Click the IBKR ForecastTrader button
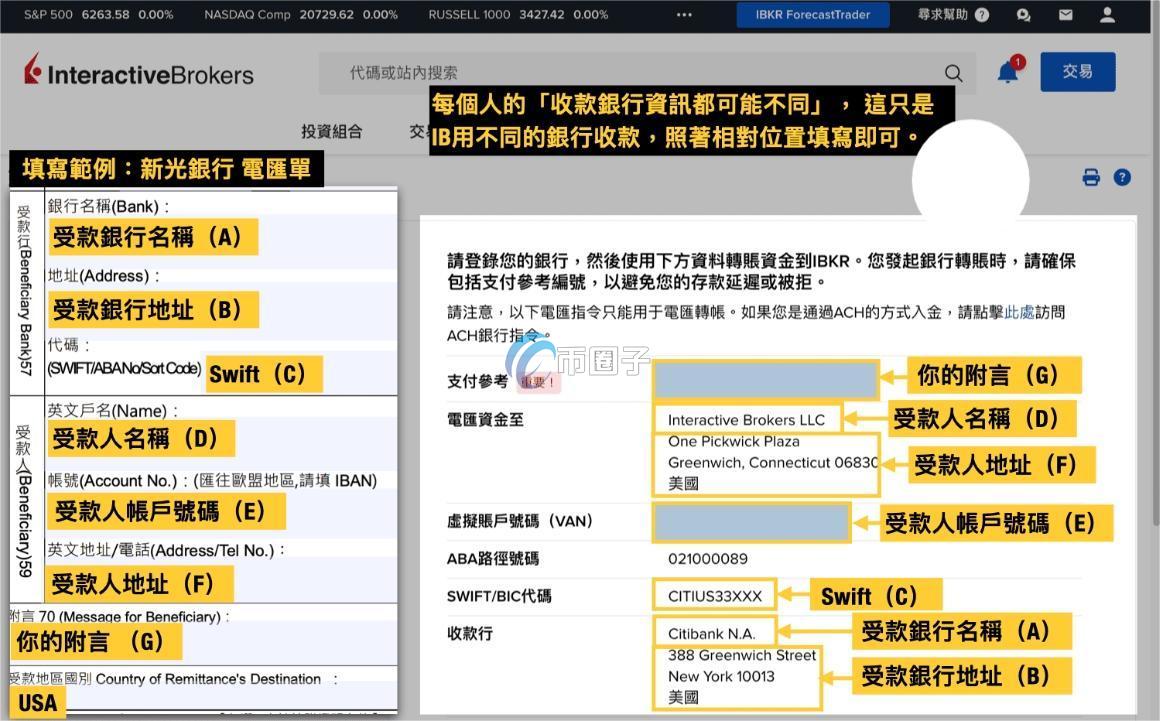This screenshot has width=1160, height=721. click(x=812, y=15)
